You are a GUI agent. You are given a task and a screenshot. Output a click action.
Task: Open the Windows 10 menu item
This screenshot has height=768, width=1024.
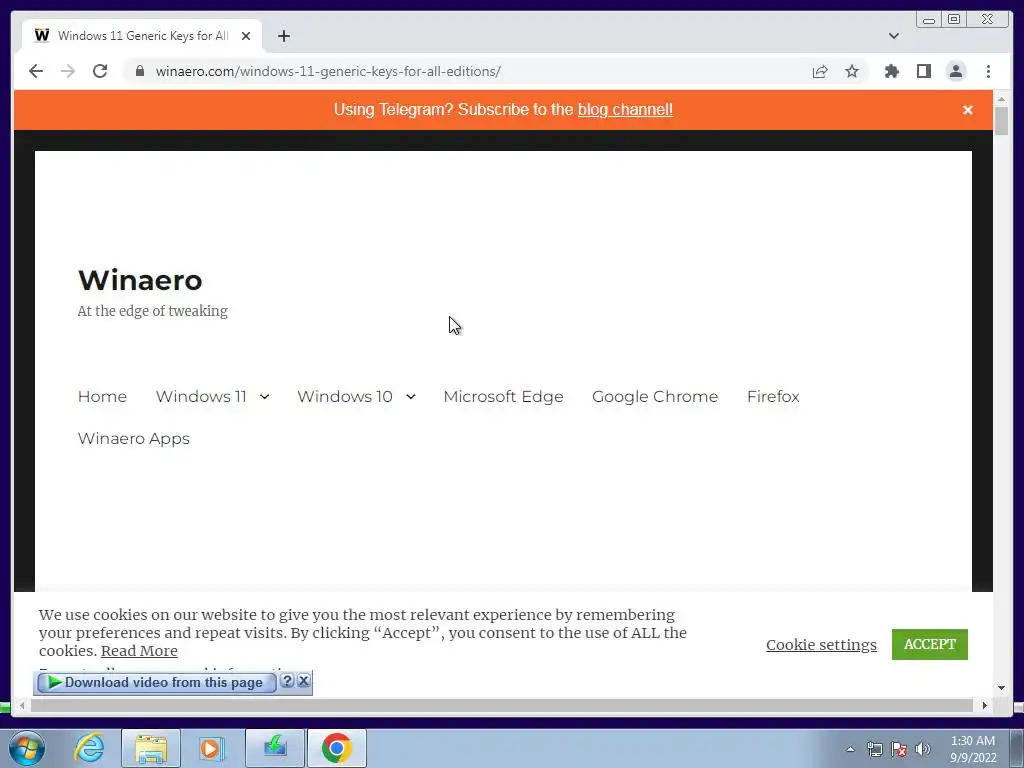click(x=345, y=396)
